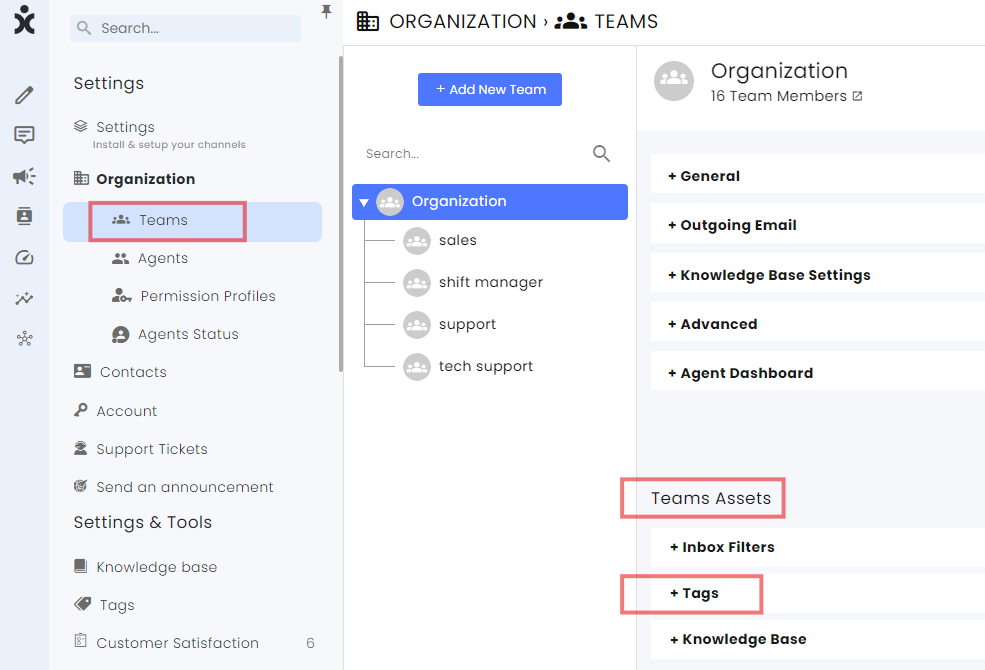Image resolution: width=985 pixels, height=670 pixels.
Task: Open the external link icon beside Team Members
Action: [x=857, y=96]
